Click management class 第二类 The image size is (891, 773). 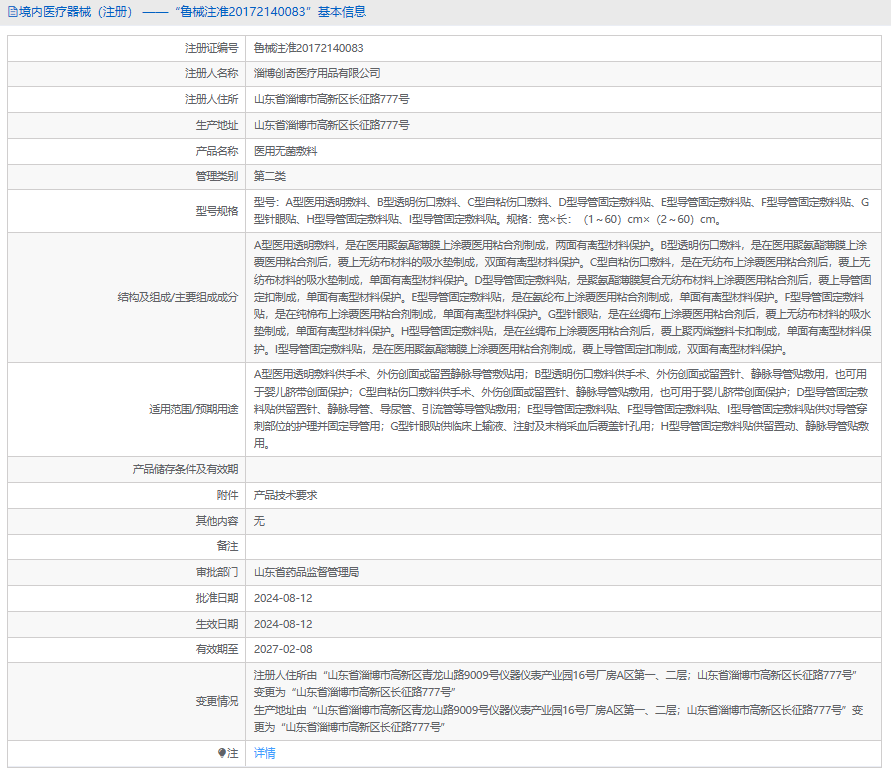coord(269,176)
